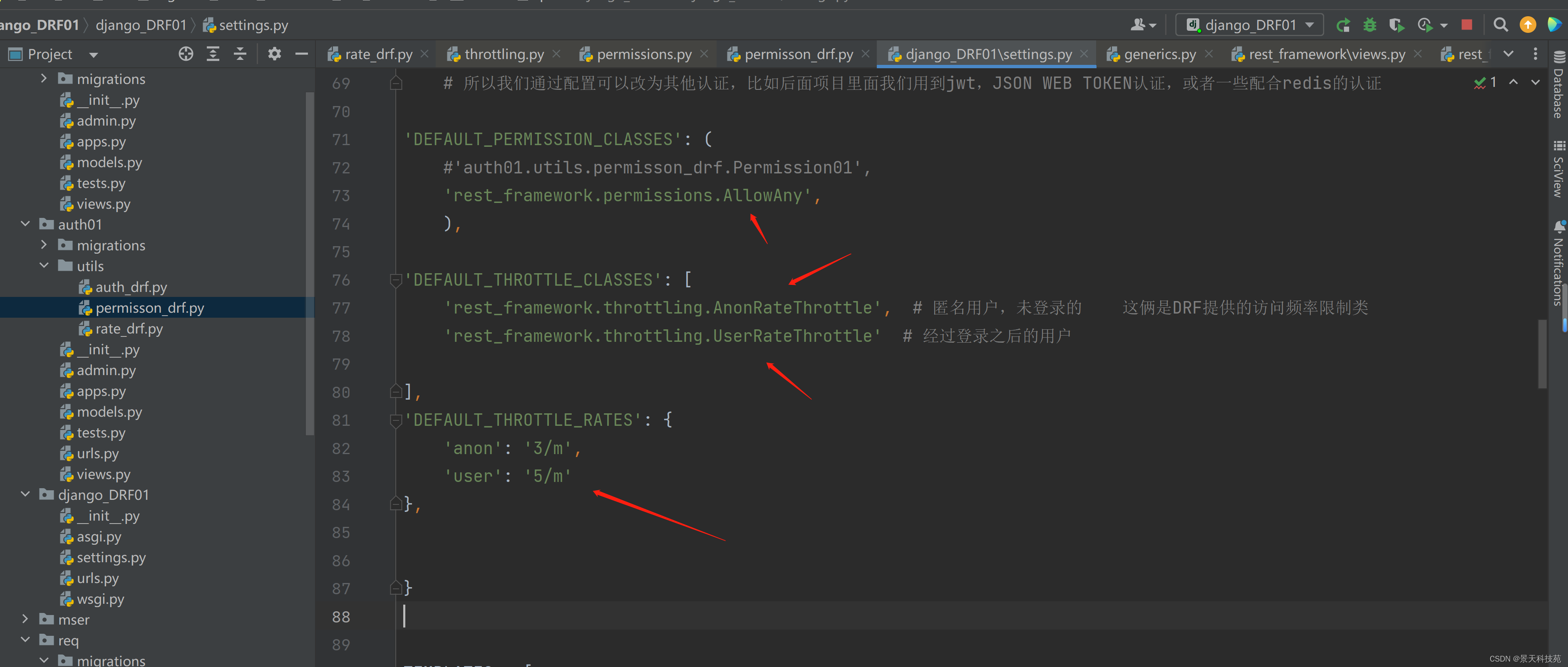Image resolution: width=1568 pixels, height=667 pixels.
Task: Jump to next highlighted problem arrow
Action: tap(1535, 82)
